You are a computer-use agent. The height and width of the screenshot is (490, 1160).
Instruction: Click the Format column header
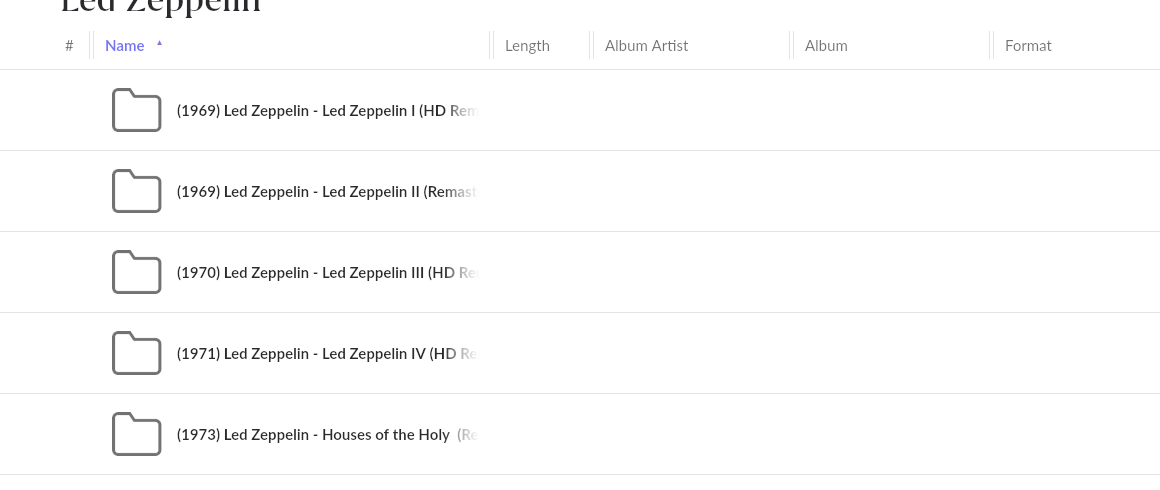[x=1028, y=46]
